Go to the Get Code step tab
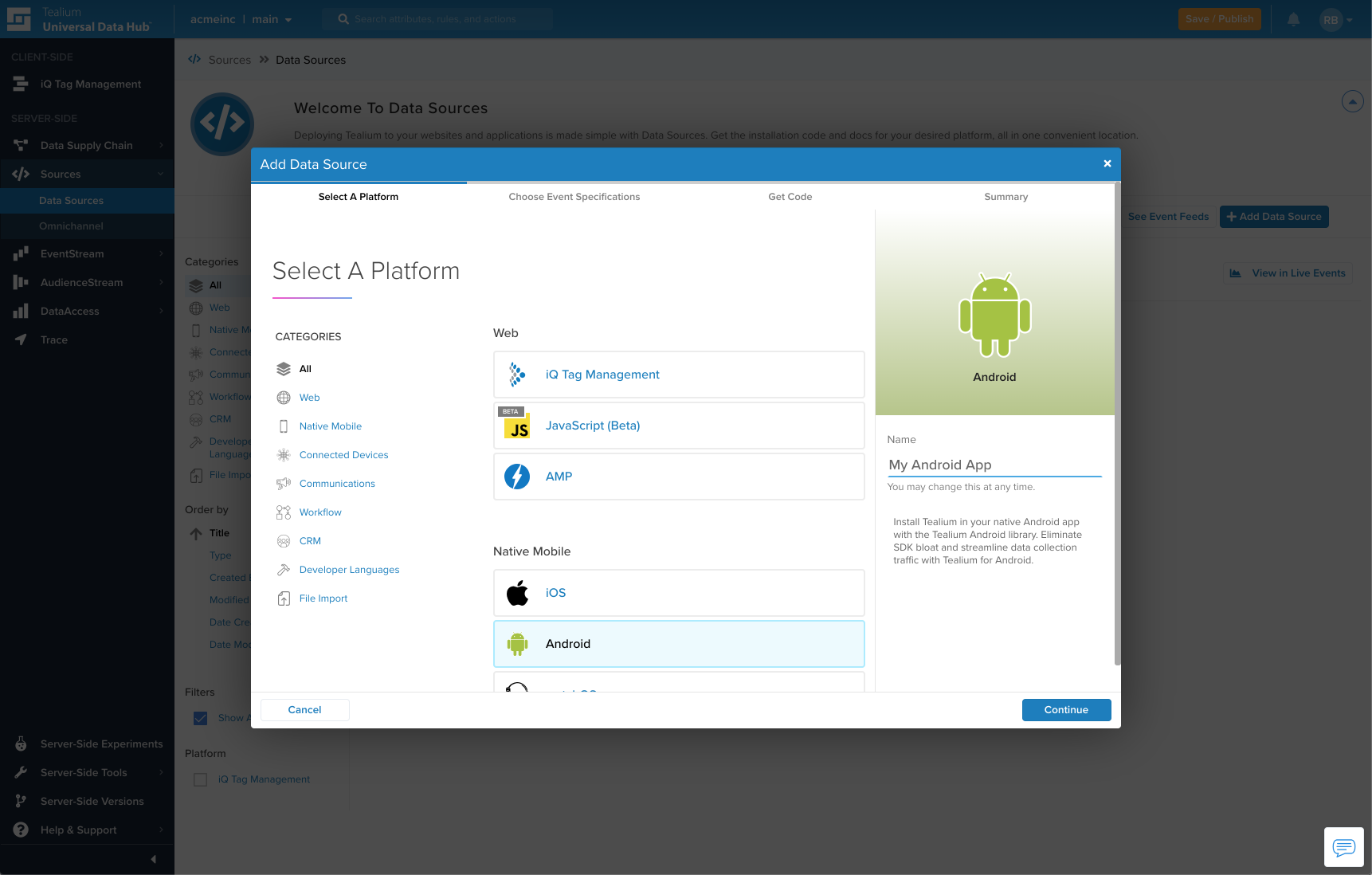Screen dimensions: 1372x875 coord(790,197)
